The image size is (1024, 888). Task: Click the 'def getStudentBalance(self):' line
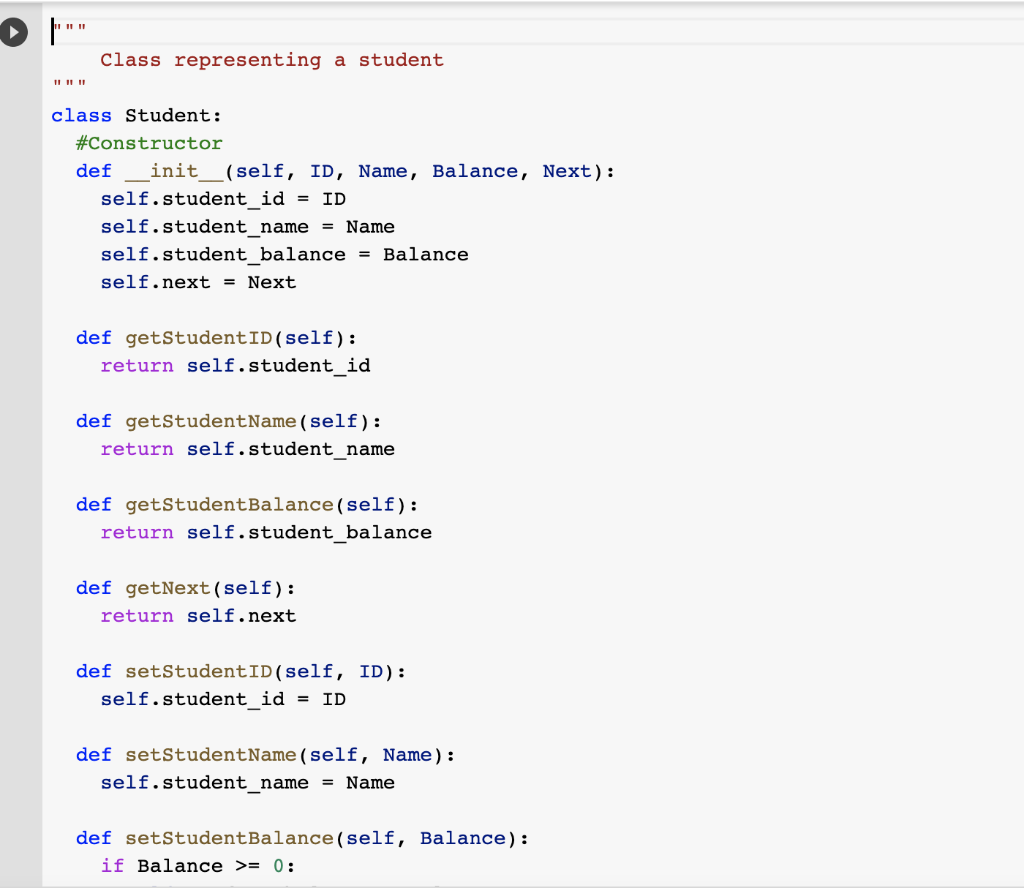(247, 505)
